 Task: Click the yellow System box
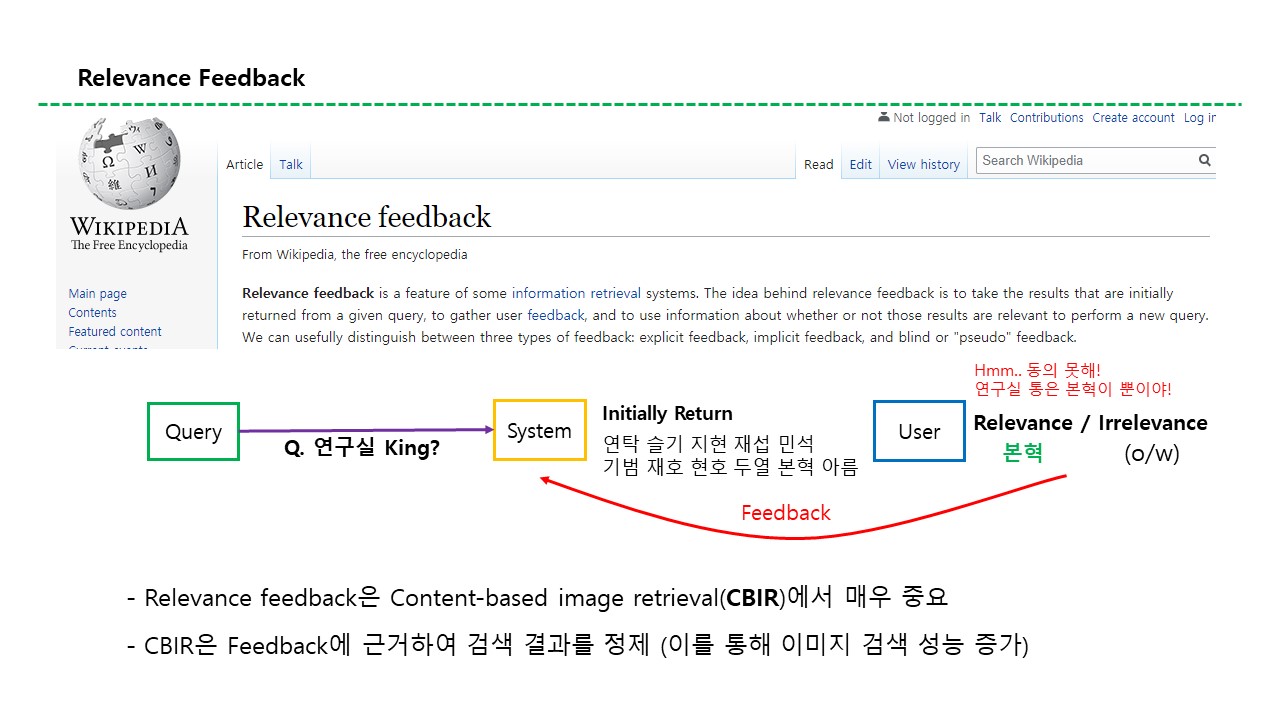click(539, 431)
